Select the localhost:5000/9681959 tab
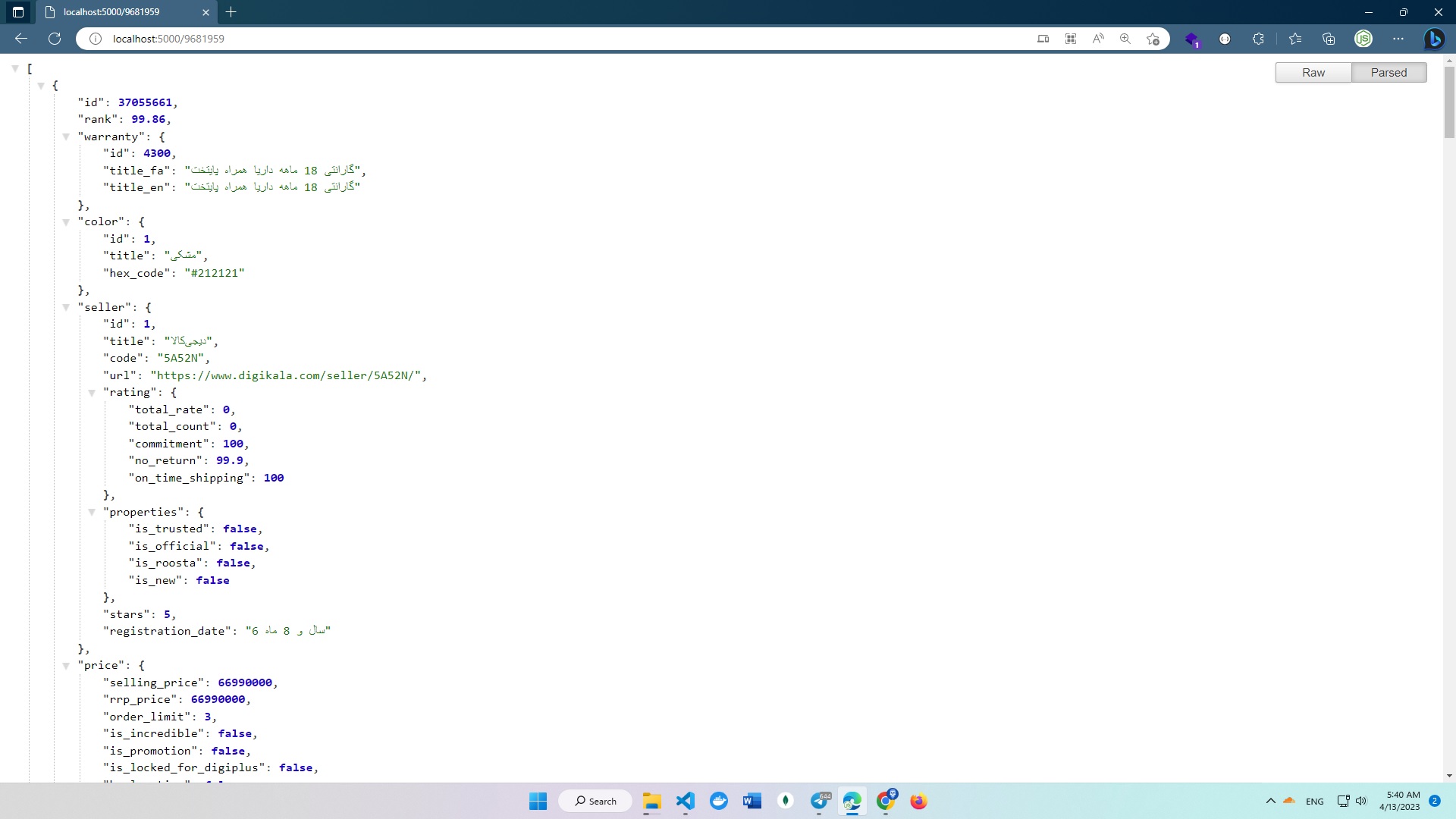The width and height of the screenshot is (1456, 819). pyautogui.click(x=111, y=12)
